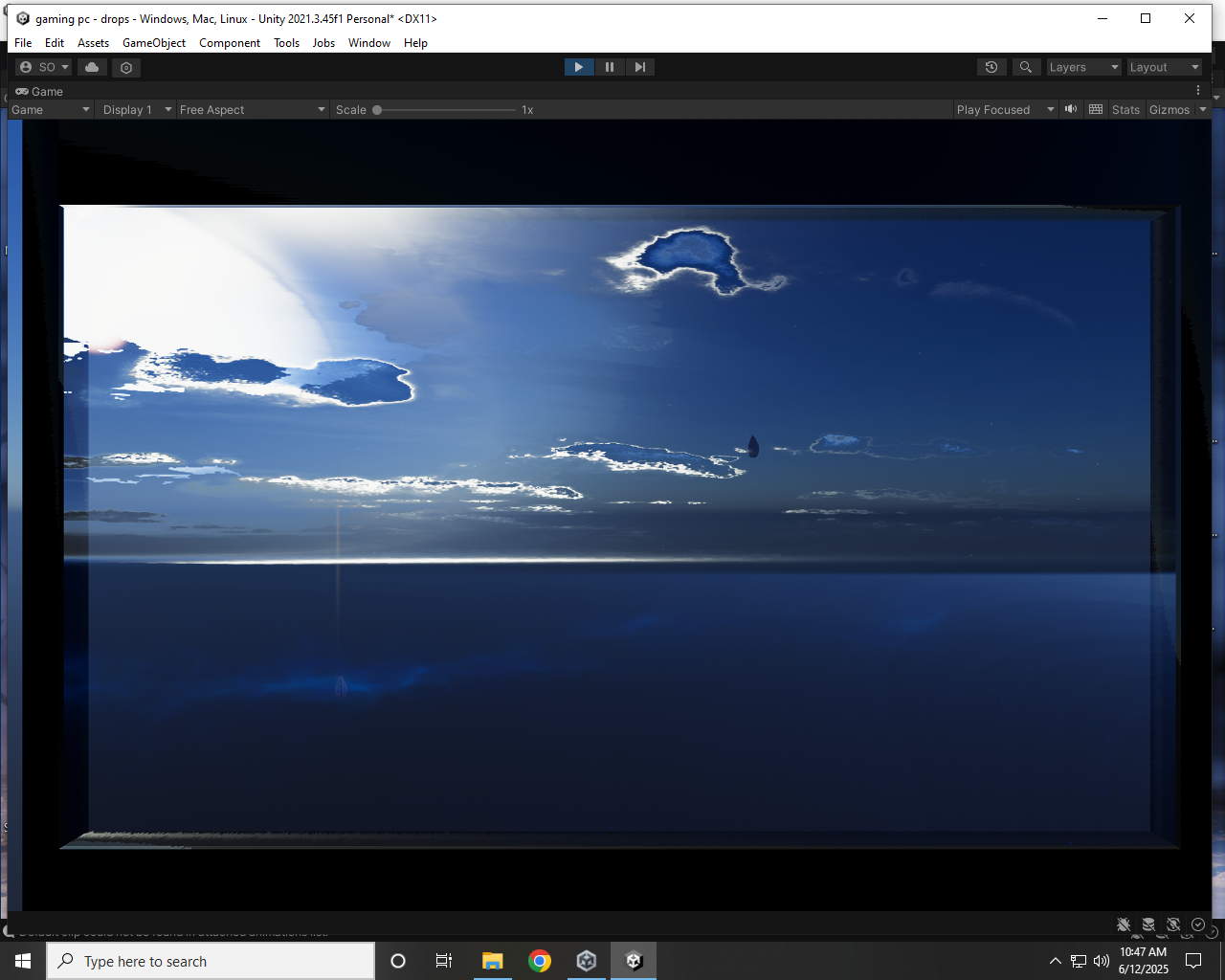Click the auto-refresh status toggle
Viewport: 1225px width, 980px height.
coord(1172,925)
